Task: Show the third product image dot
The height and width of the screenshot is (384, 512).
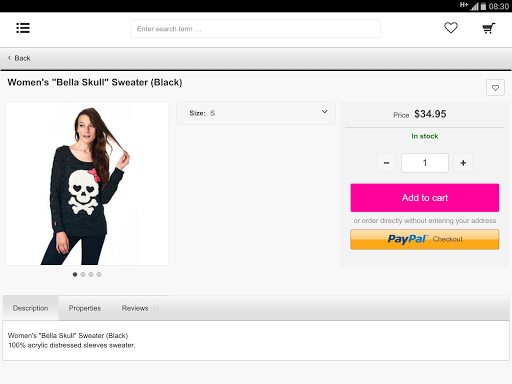Action: coord(91,274)
